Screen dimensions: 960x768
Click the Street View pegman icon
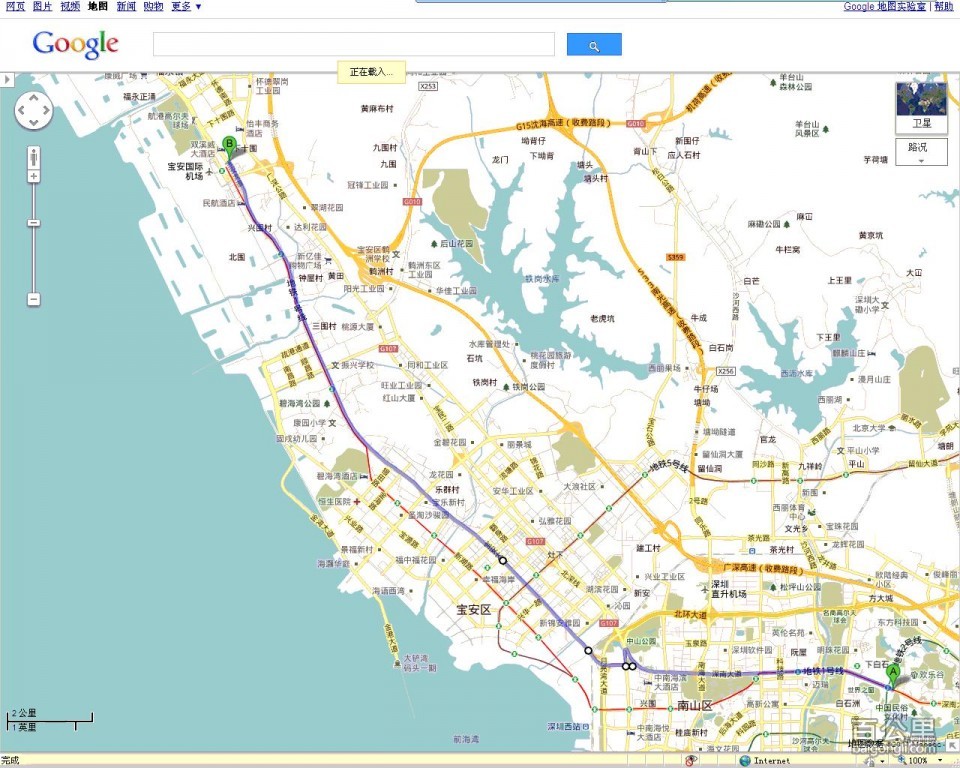click(x=34, y=157)
